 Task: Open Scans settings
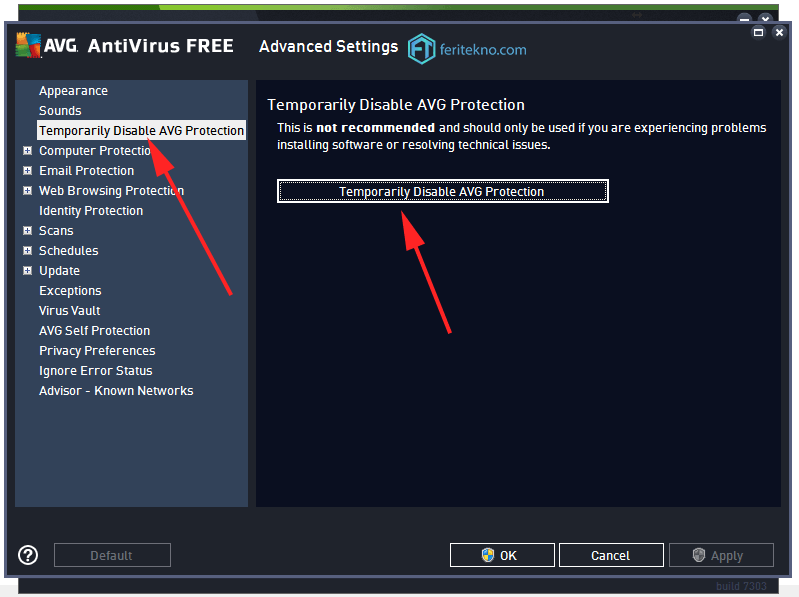coord(56,231)
